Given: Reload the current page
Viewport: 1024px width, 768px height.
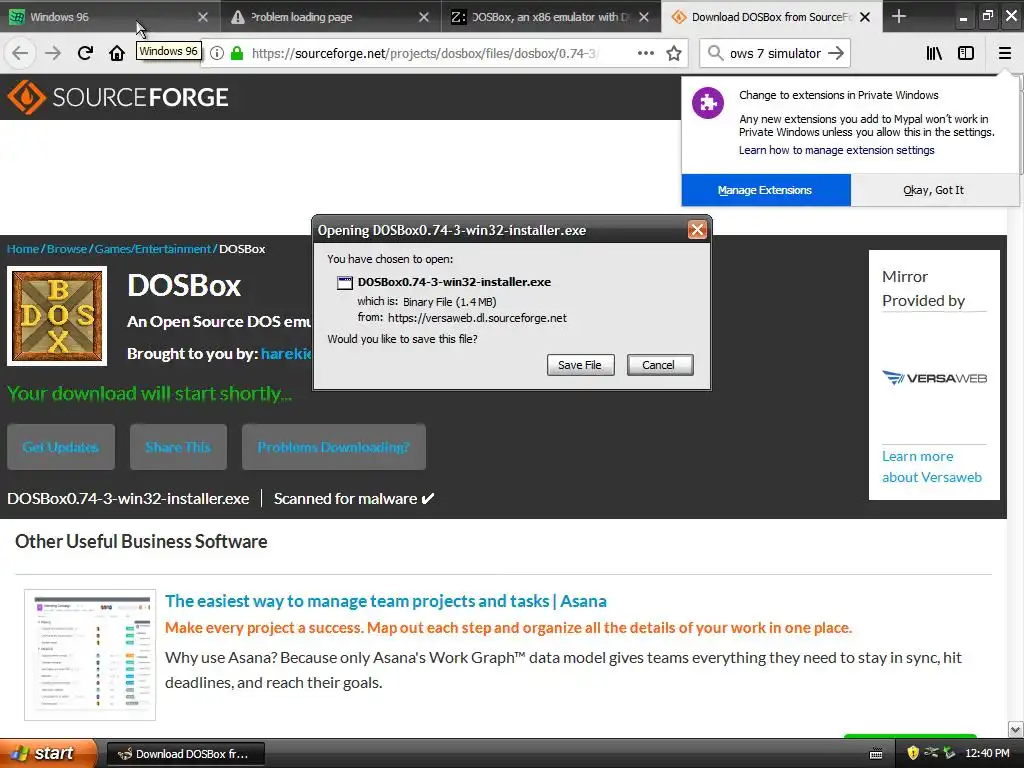Looking at the screenshot, I should pos(85,54).
